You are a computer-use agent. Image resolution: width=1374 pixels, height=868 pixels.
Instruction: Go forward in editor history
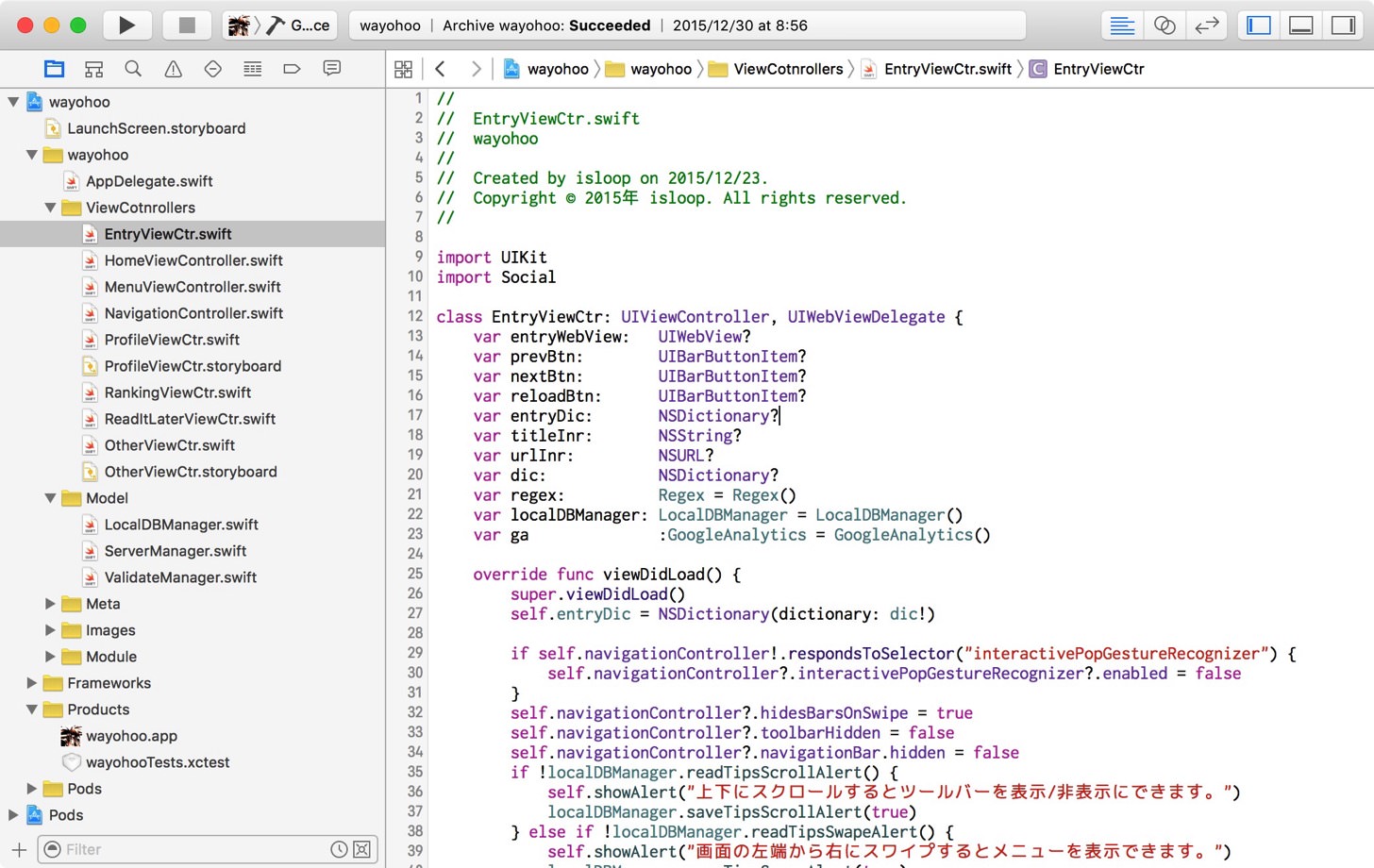coord(476,69)
